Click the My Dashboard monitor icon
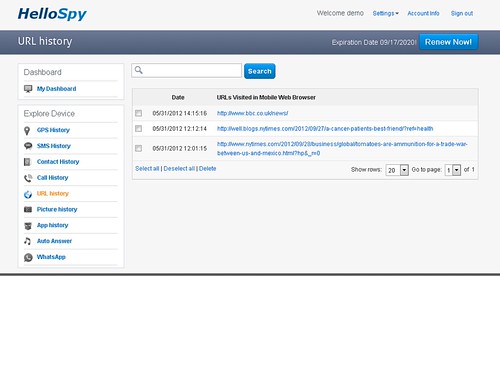Screen dimensions: 500x369 click(x=28, y=89)
